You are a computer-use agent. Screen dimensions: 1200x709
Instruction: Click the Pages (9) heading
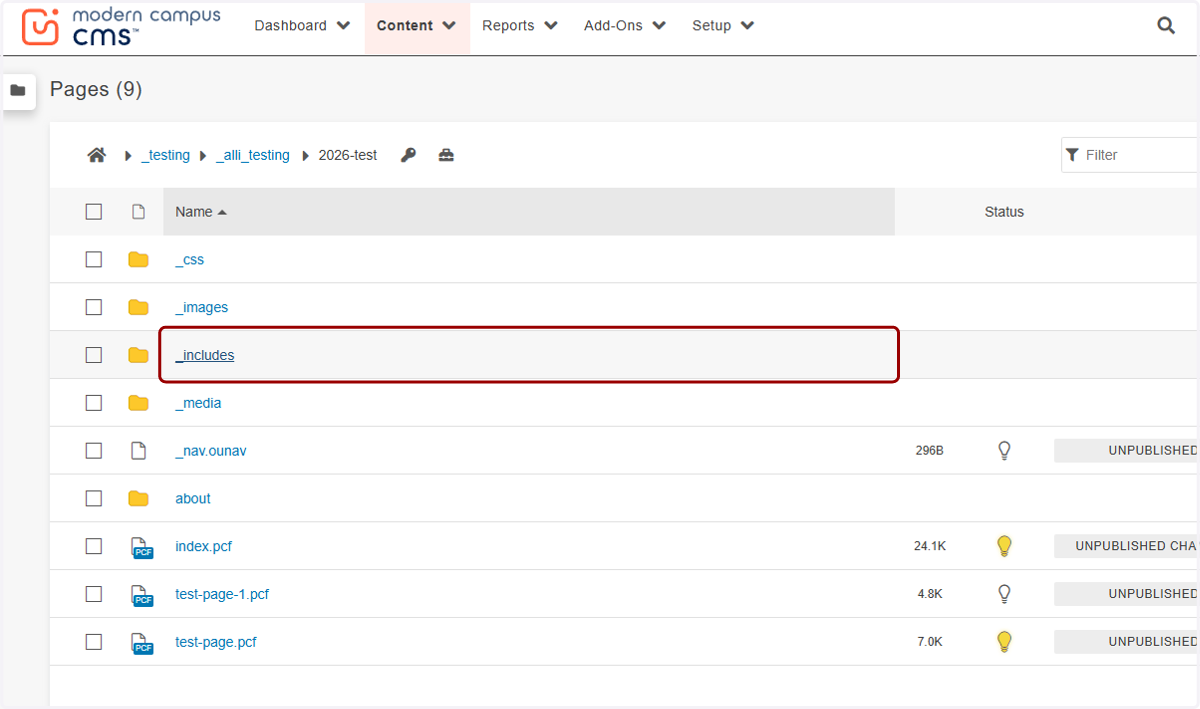tap(96, 90)
